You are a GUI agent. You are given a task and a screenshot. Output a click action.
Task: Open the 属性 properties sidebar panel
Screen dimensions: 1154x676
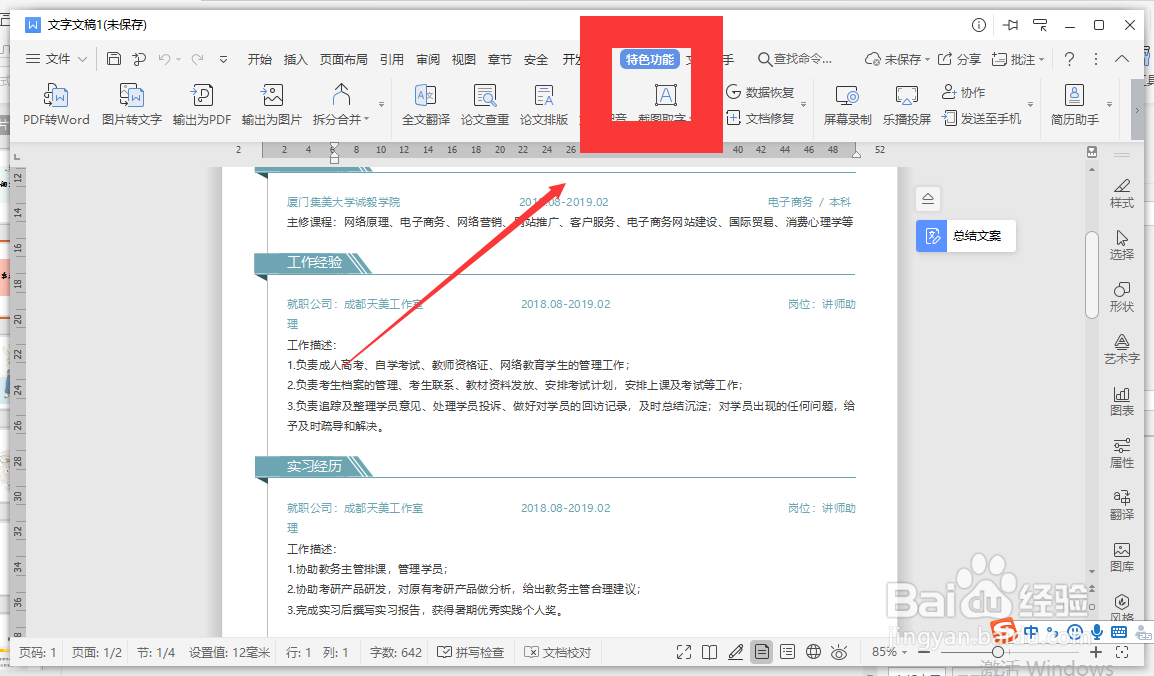click(1122, 453)
